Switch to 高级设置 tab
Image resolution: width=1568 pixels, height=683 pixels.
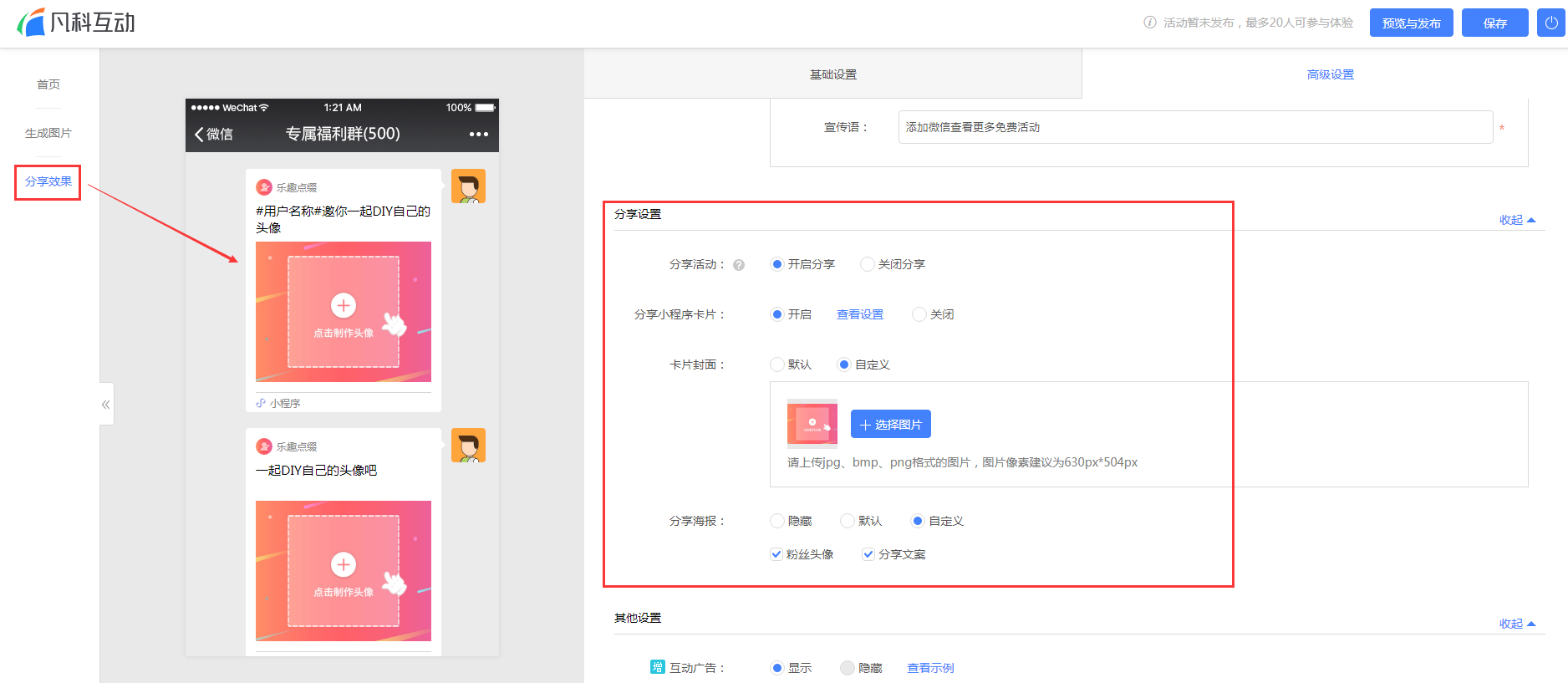(x=1331, y=74)
